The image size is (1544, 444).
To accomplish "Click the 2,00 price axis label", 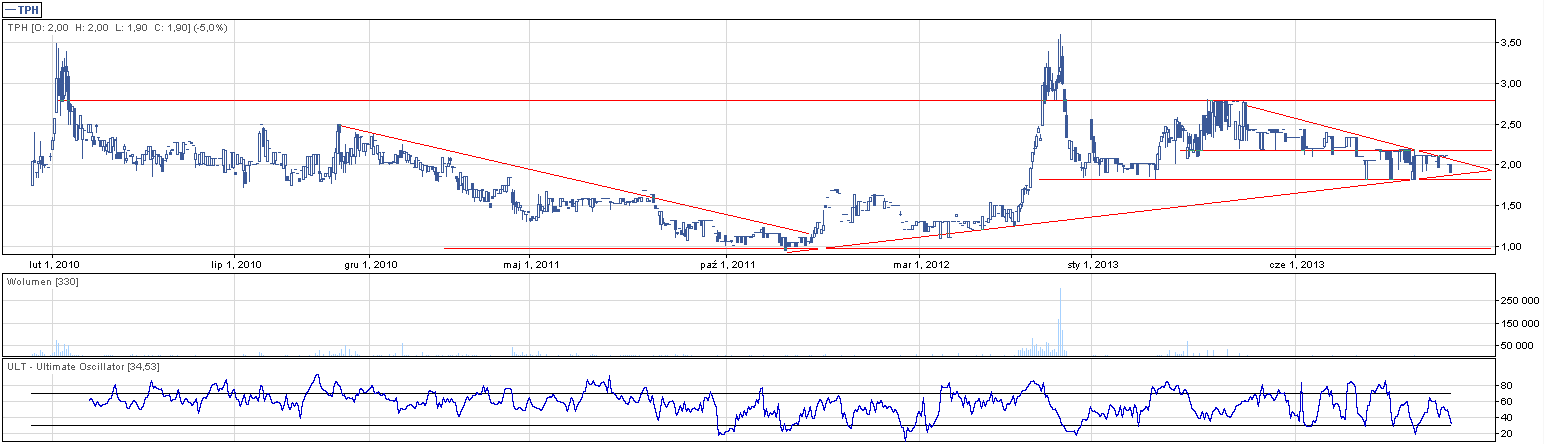I will (x=1509, y=165).
